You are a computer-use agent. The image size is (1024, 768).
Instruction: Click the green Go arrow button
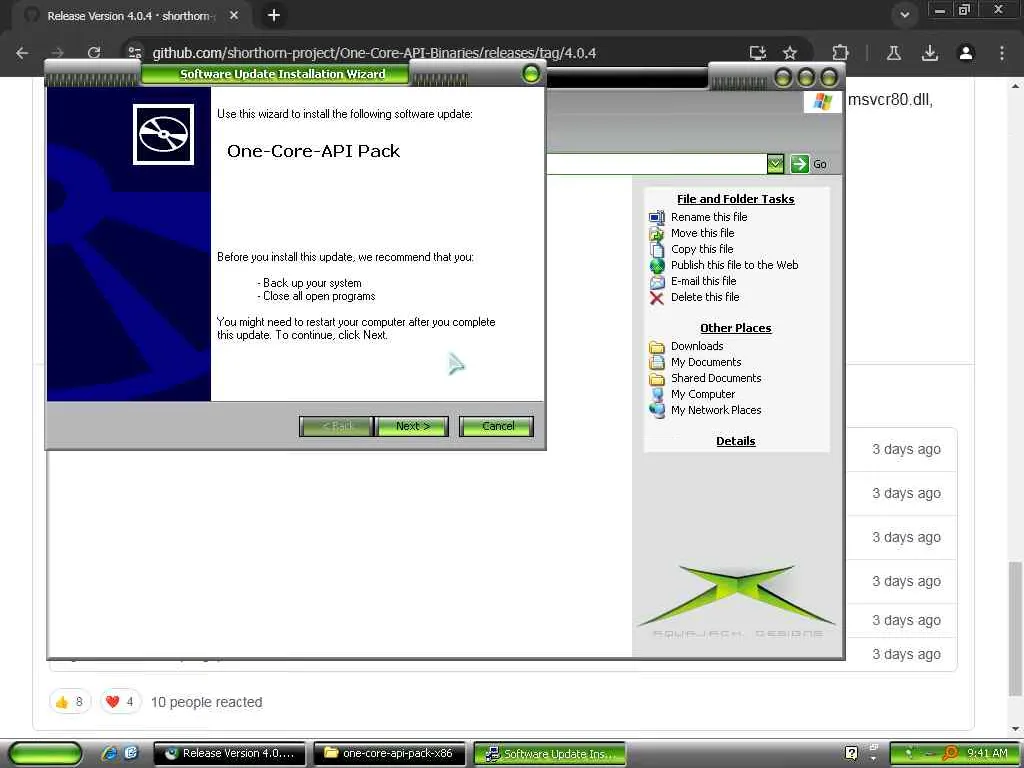pos(799,164)
